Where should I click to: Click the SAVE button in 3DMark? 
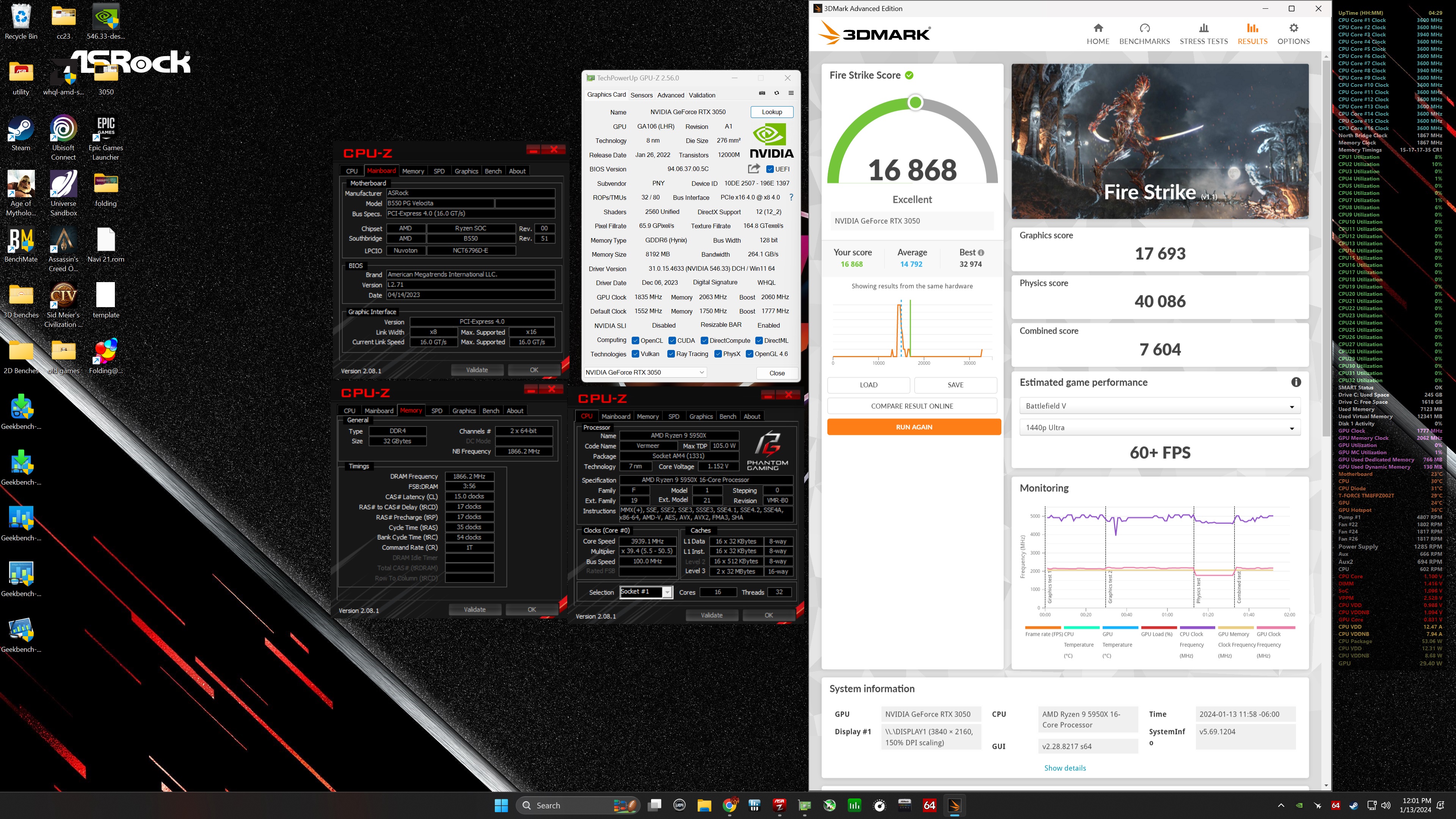[955, 385]
